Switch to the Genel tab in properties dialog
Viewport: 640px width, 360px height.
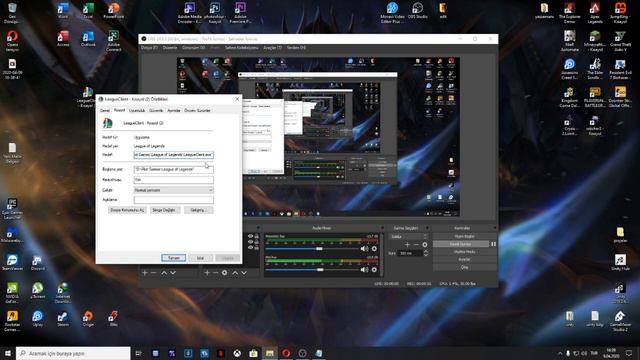pyautogui.click(x=105, y=111)
